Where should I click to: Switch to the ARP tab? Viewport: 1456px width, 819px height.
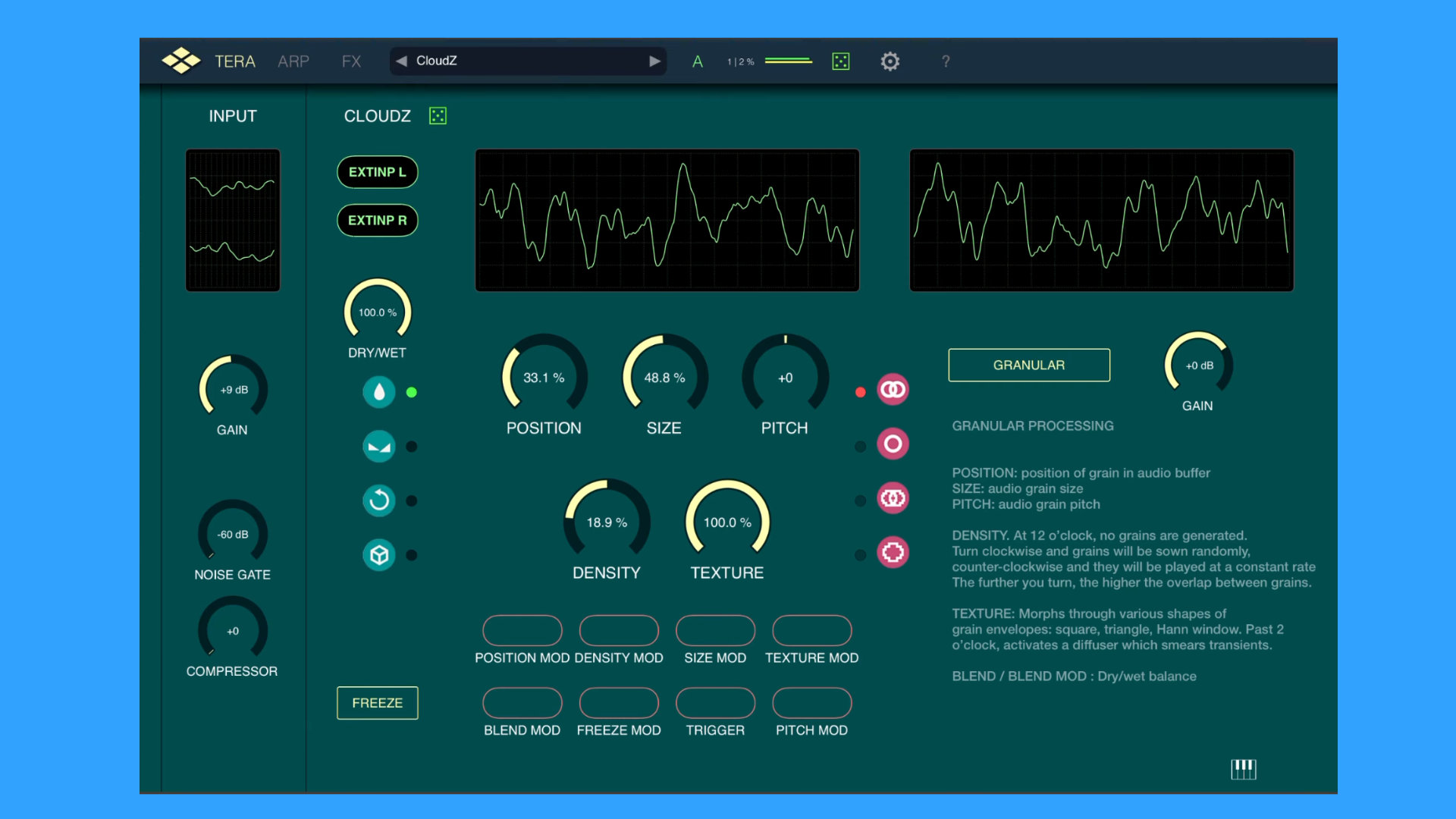pos(293,61)
